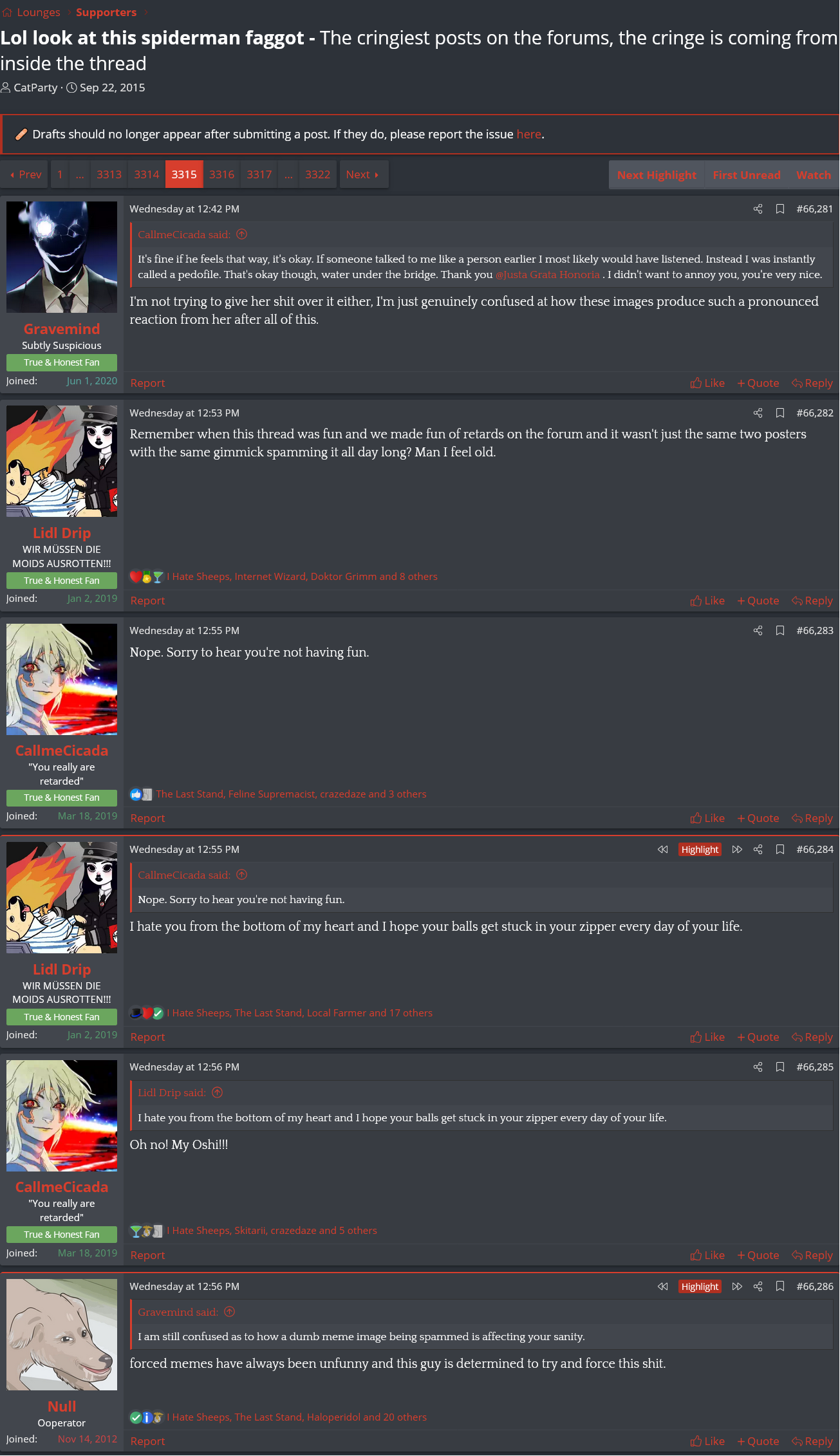
Task: Open quoted CallmeCicada post via arrow icon in #66,281
Action: click(x=242, y=235)
